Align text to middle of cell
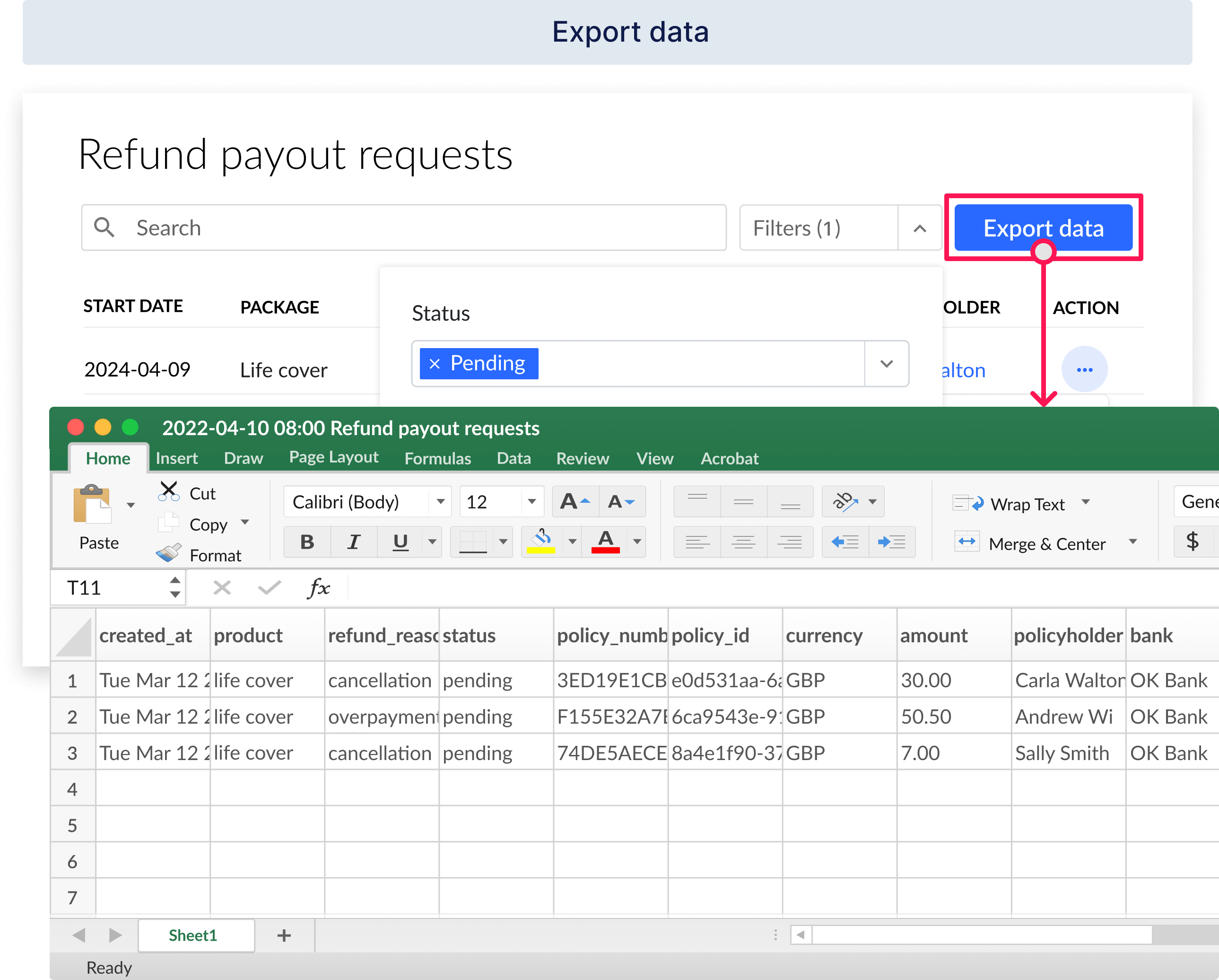The height and width of the screenshot is (980, 1219). click(743, 502)
